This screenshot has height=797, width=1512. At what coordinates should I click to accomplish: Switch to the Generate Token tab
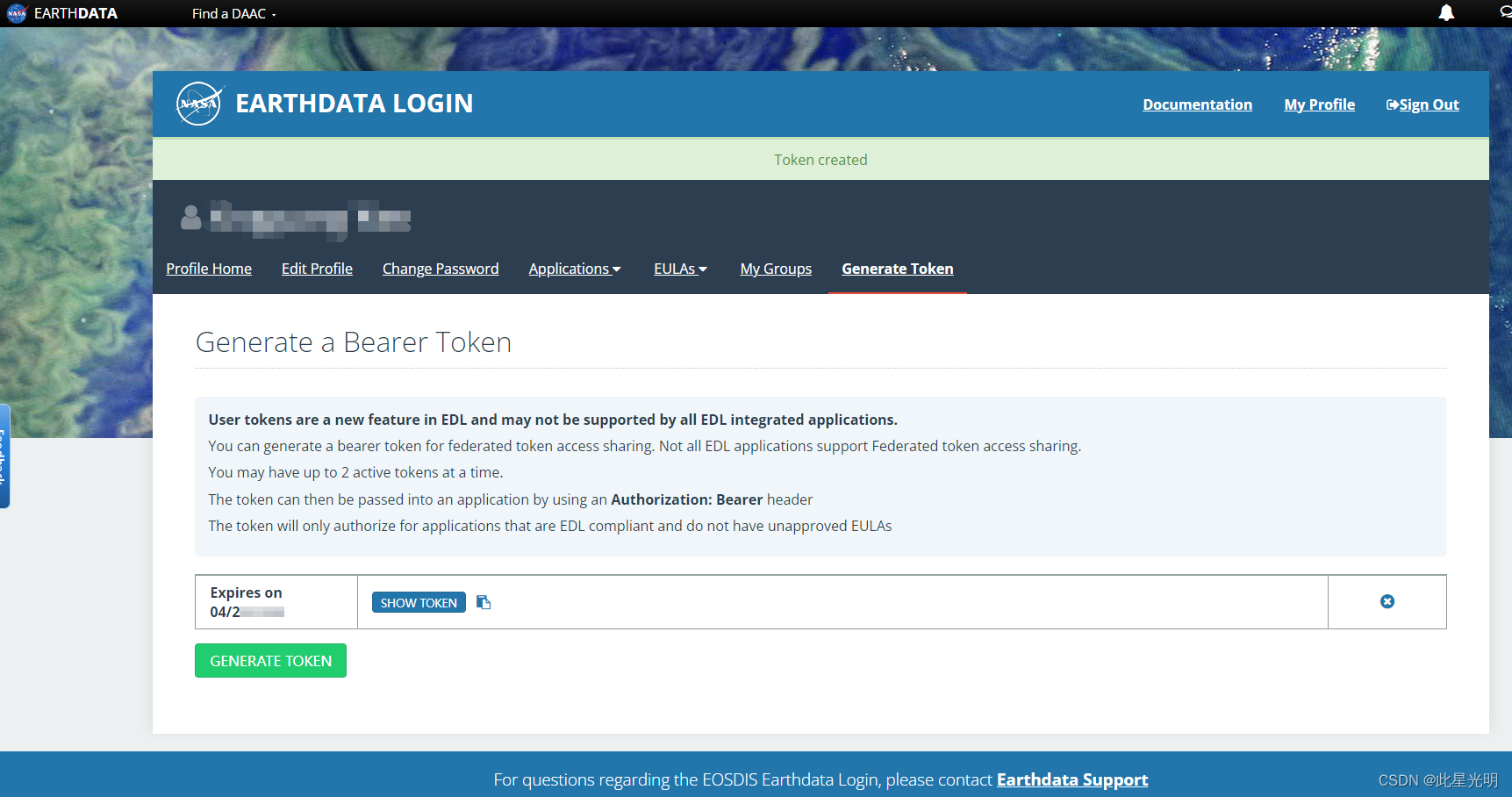[897, 269]
